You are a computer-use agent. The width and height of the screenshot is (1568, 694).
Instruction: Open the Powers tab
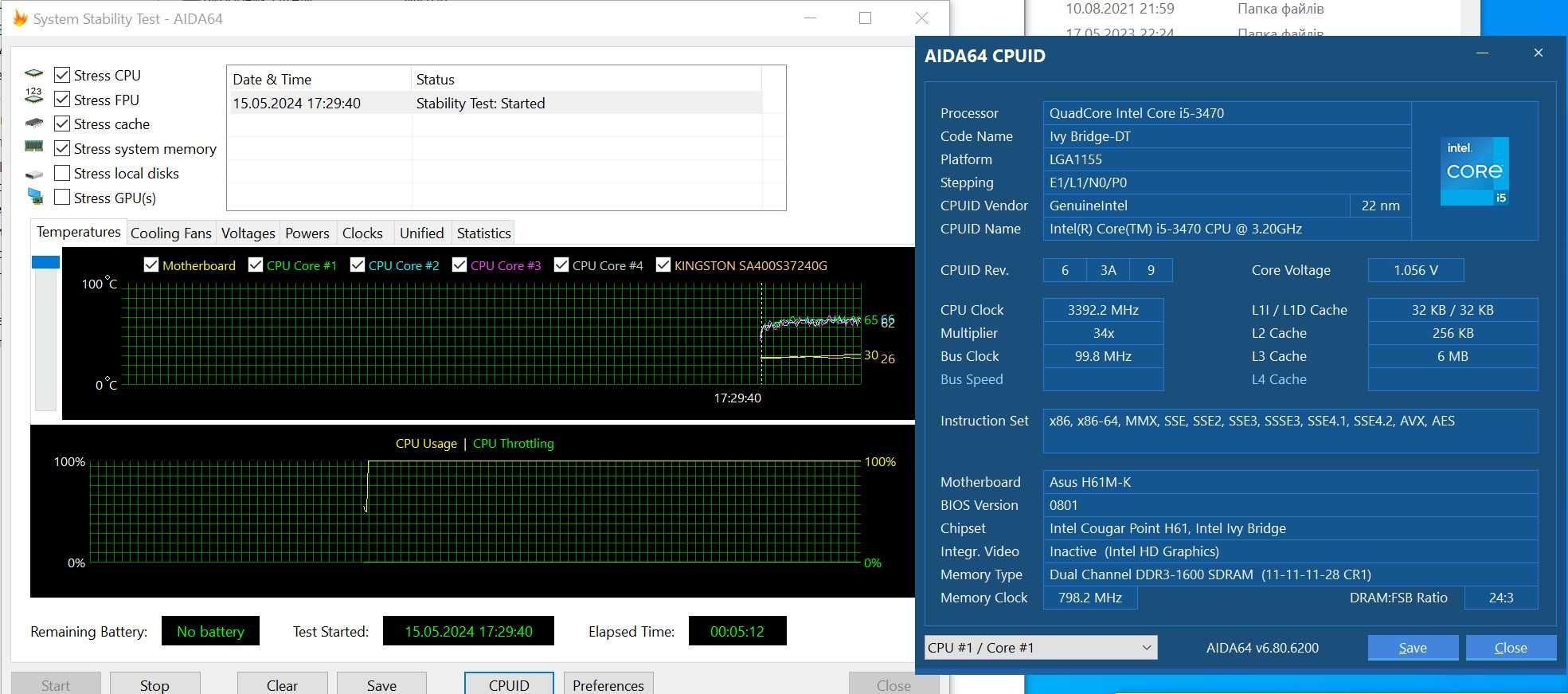point(307,233)
